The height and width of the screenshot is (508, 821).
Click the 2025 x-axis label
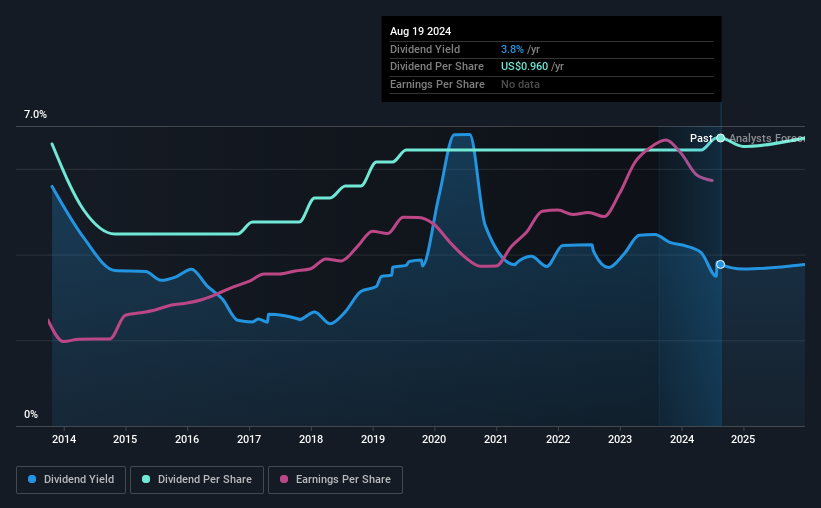pyautogui.click(x=743, y=440)
